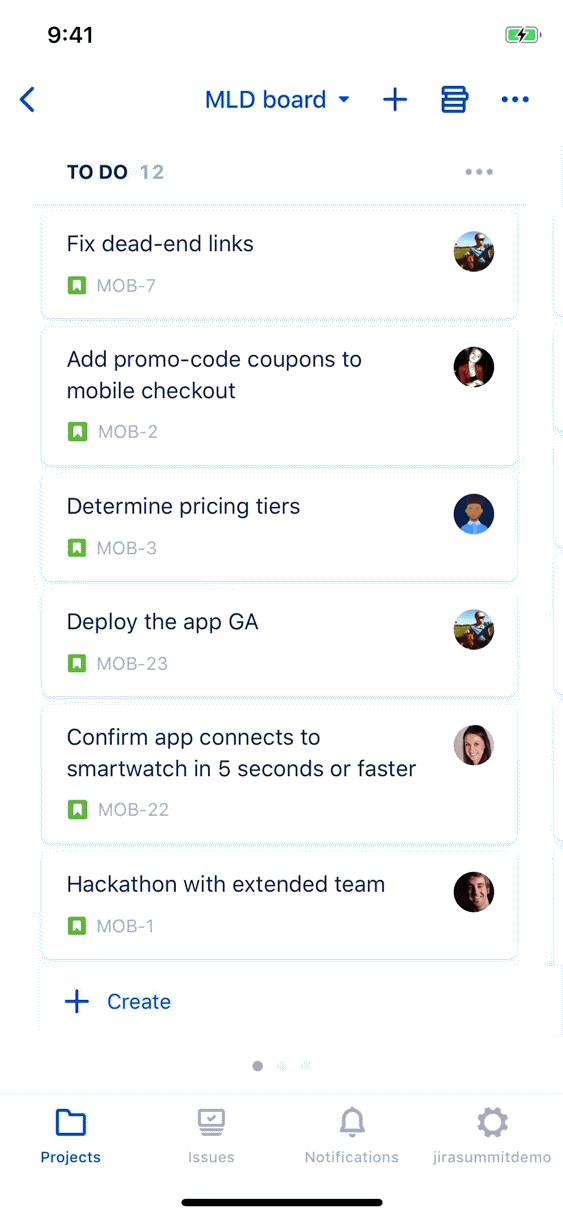The width and height of the screenshot is (563, 1218).
Task: Open the Notifications bell tab
Action: [352, 1137]
